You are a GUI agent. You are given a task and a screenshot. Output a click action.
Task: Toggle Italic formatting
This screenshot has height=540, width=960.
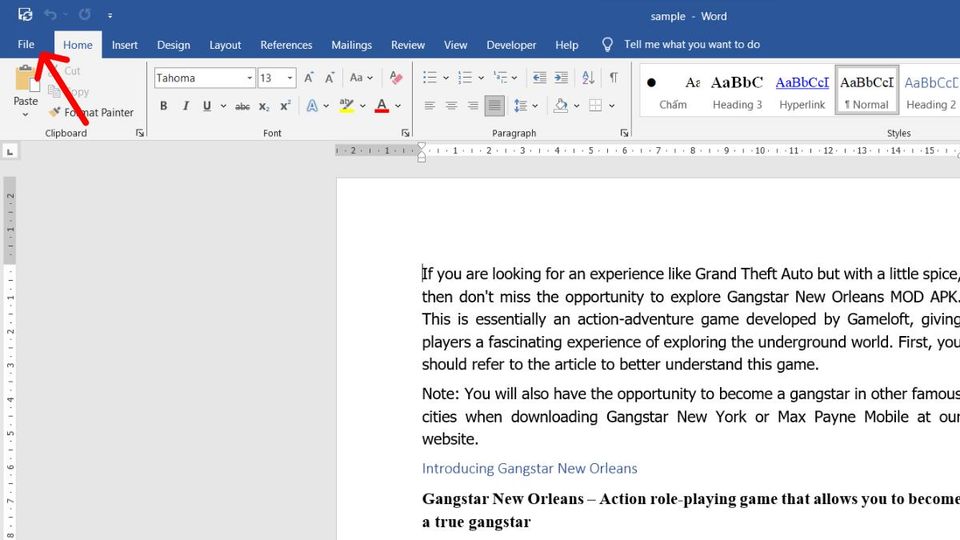coord(186,106)
